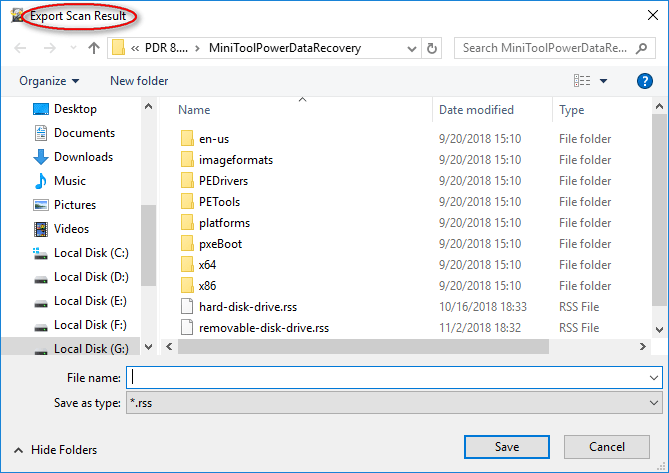669x473 pixels.
Task: Click the x86 folder icon
Action: tap(187, 285)
